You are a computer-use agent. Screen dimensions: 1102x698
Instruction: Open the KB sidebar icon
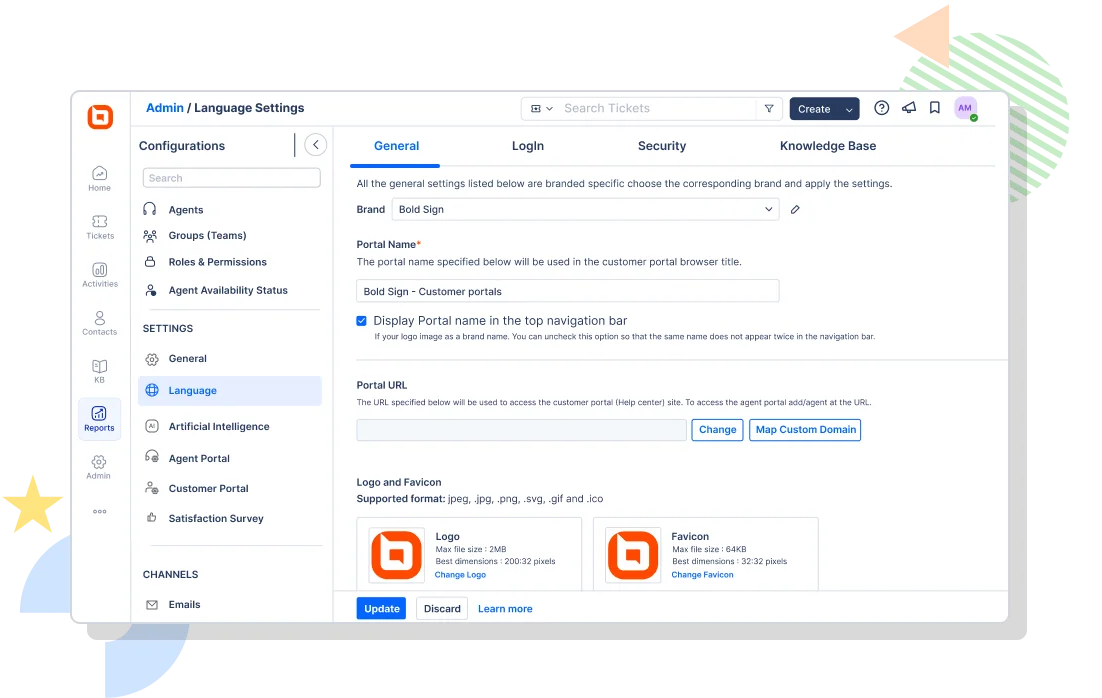(x=100, y=370)
